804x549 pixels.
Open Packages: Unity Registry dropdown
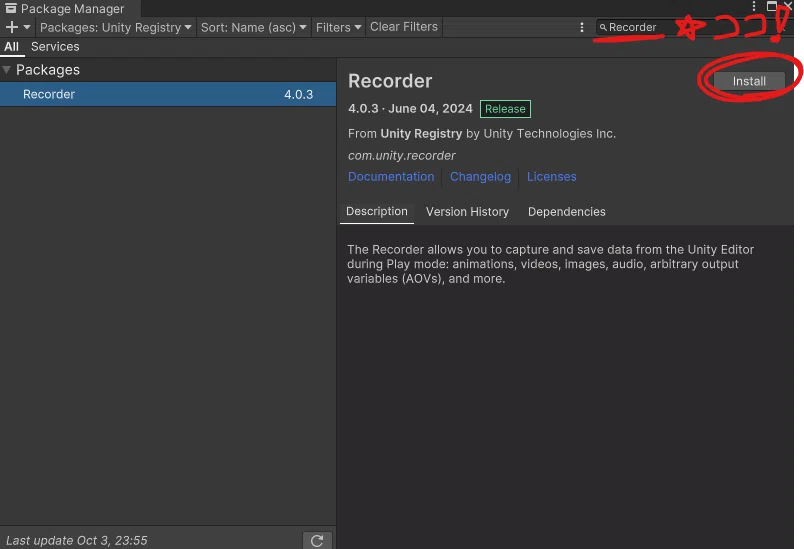pyautogui.click(x=115, y=27)
